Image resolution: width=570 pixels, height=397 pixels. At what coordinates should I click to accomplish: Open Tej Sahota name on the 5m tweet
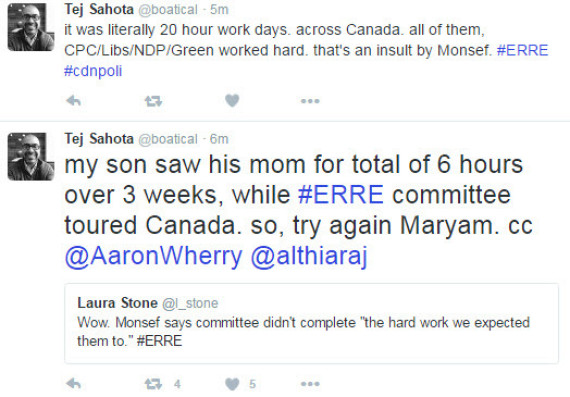tap(99, 9)
